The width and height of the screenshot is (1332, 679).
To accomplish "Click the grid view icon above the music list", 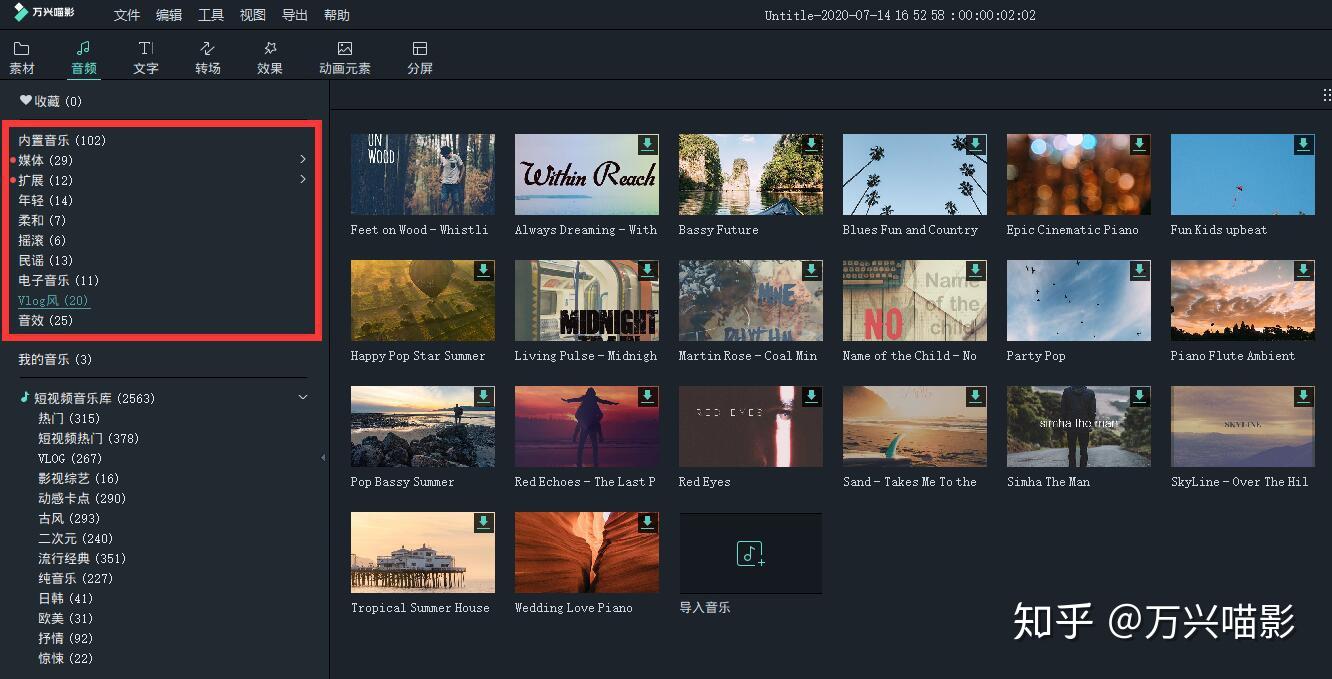I will 1325,95.
